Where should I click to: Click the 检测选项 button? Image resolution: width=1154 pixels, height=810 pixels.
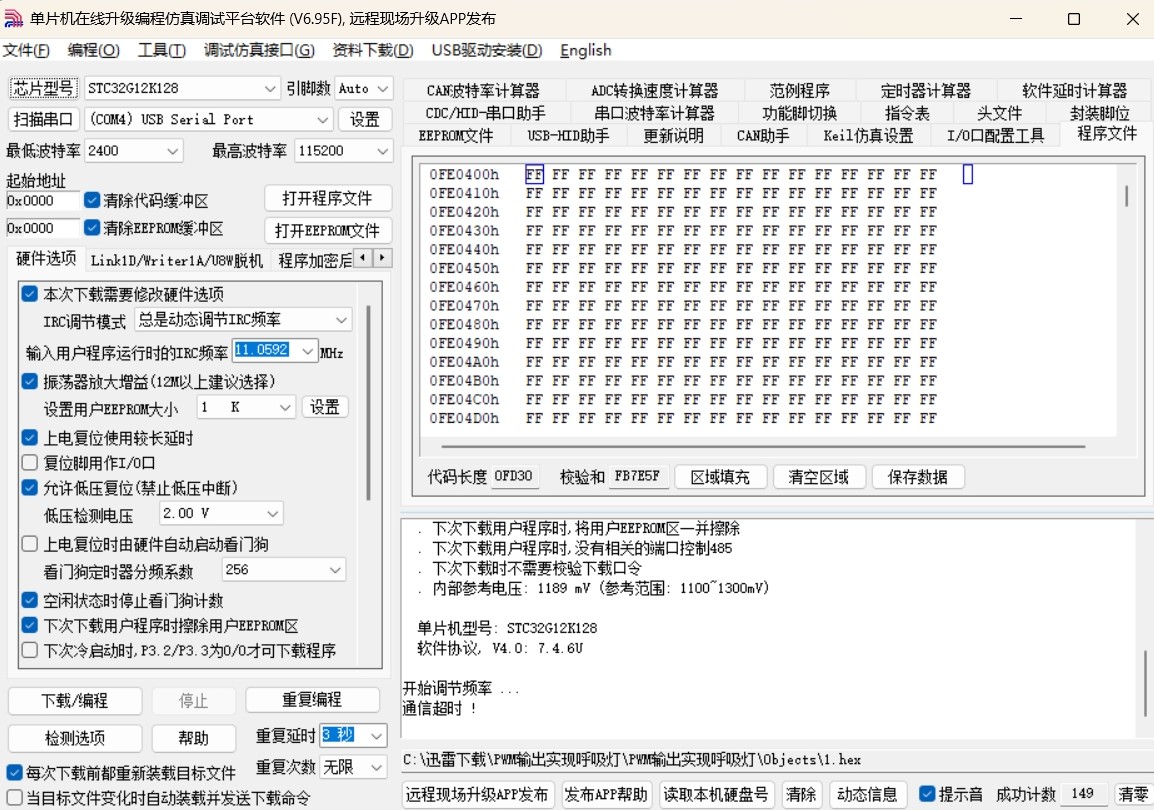tap(74, 738)
